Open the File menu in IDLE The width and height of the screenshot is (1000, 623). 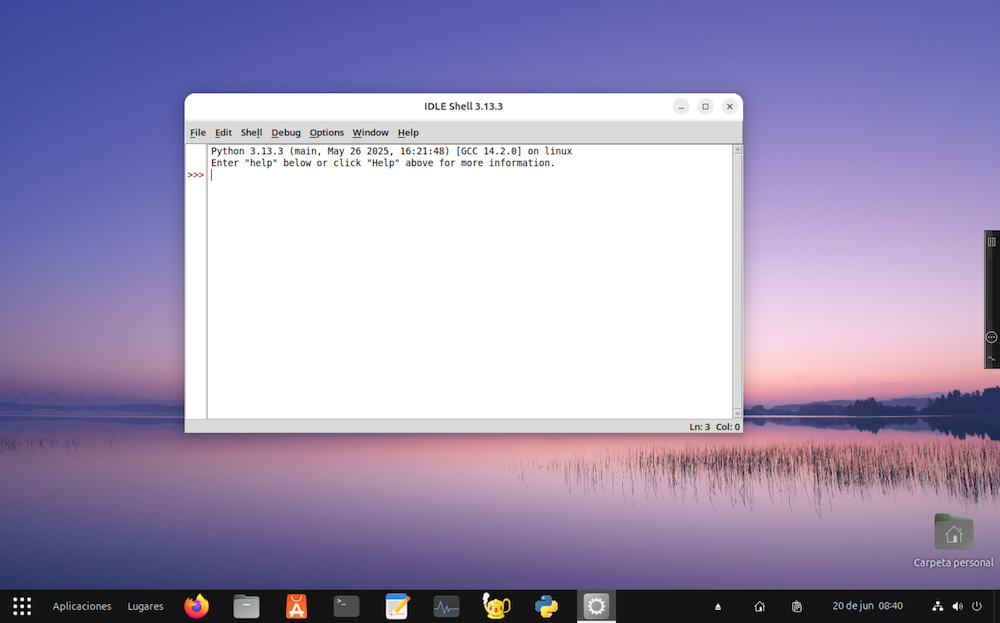198,133
